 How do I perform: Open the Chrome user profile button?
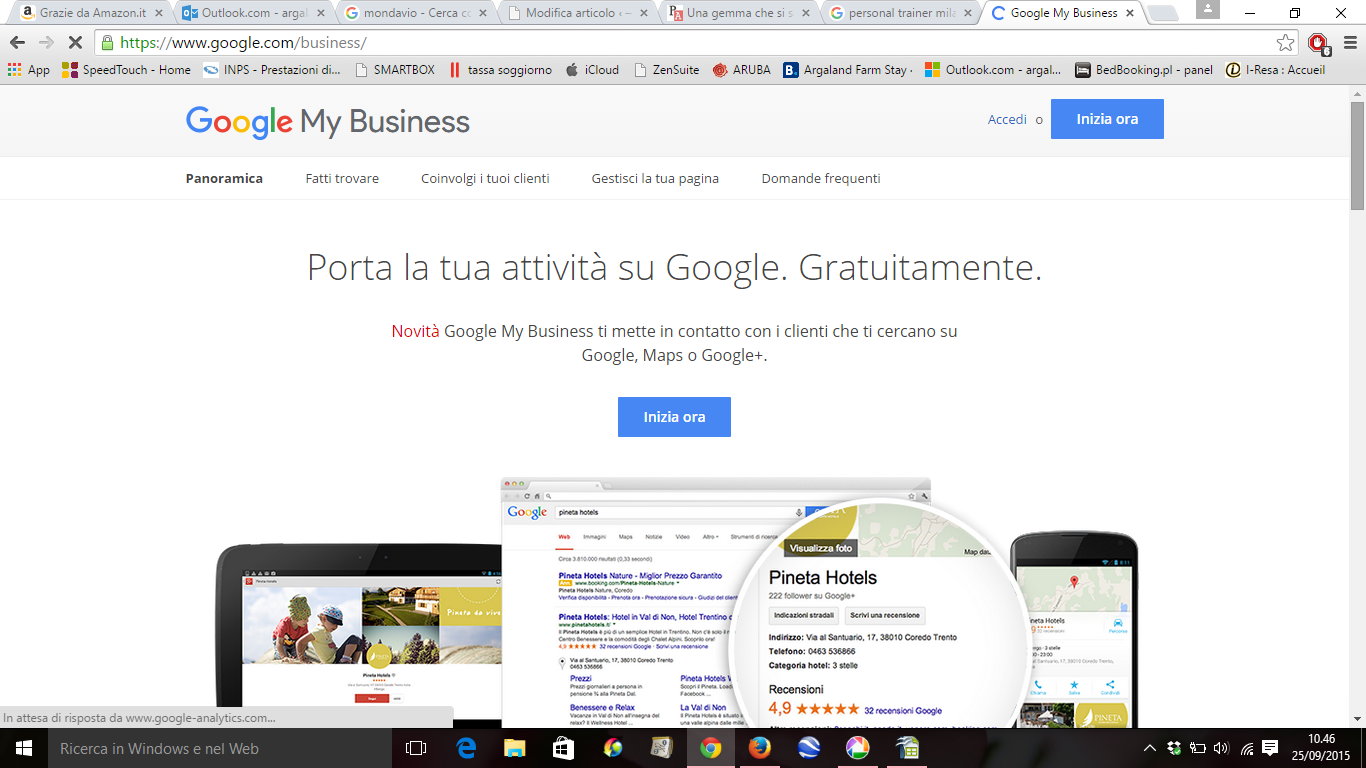[1208, 9]
